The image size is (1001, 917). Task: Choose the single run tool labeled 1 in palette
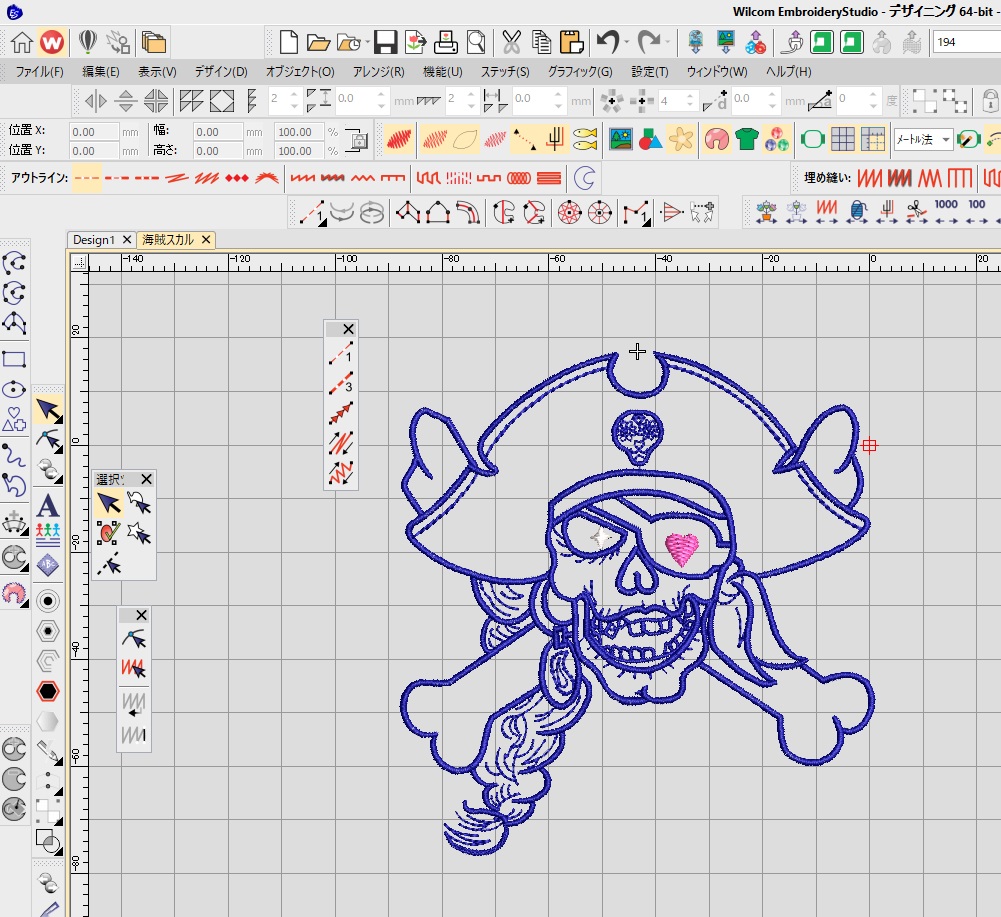tap(341, 352)
